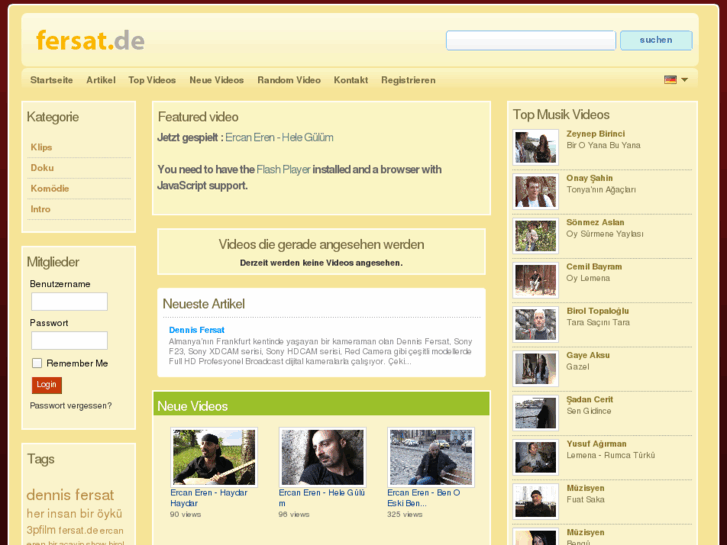Screen dimensions: 727x545
Task: Open the Müzisyen Fuat Saka video thumbnail
Action: 536,502
